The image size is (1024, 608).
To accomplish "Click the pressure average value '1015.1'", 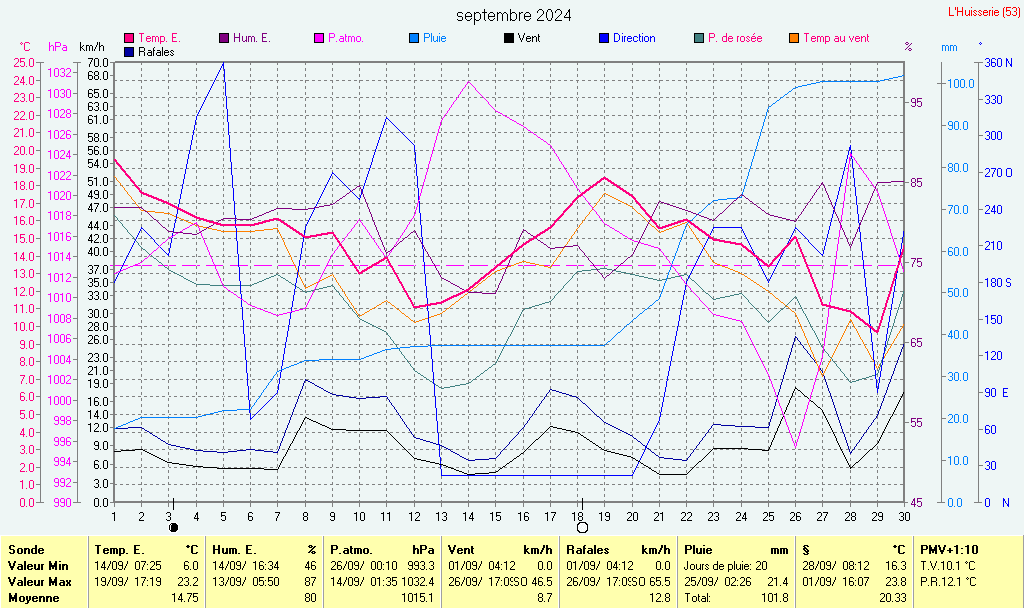I will tap(418, 598).
